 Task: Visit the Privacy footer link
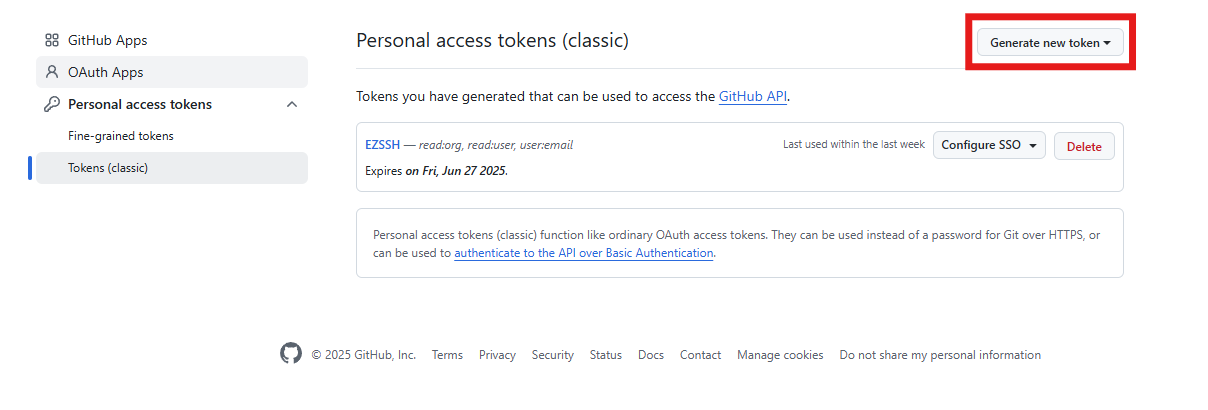497,355
